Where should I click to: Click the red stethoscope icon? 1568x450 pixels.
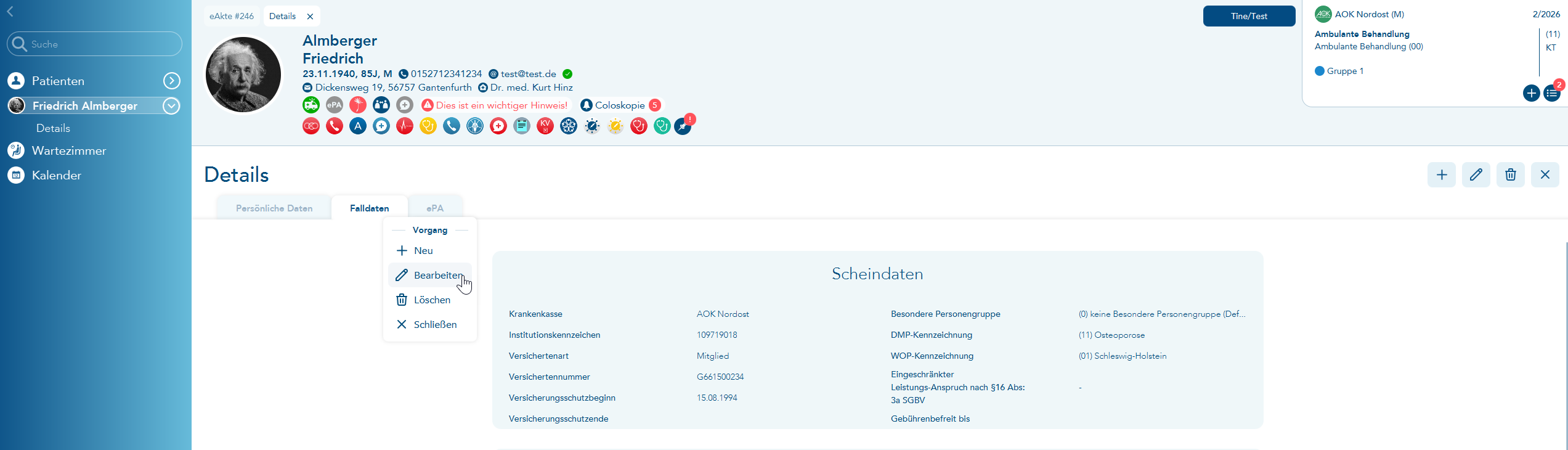click(x=639, y=126)
